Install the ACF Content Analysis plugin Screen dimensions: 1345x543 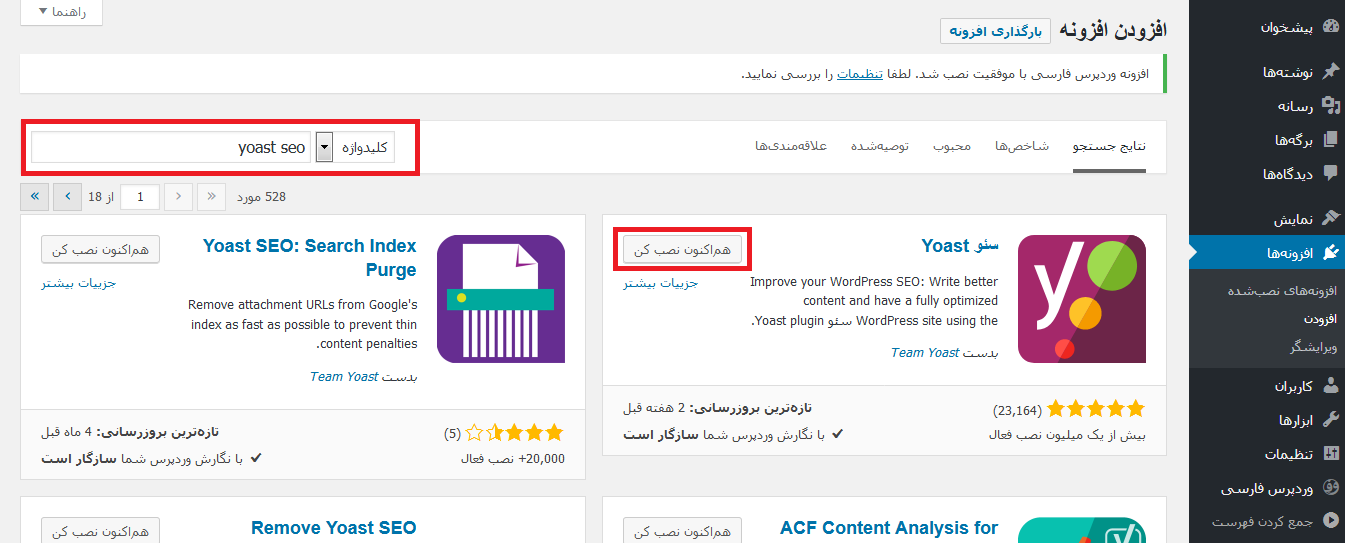click(x=683, y=531)
